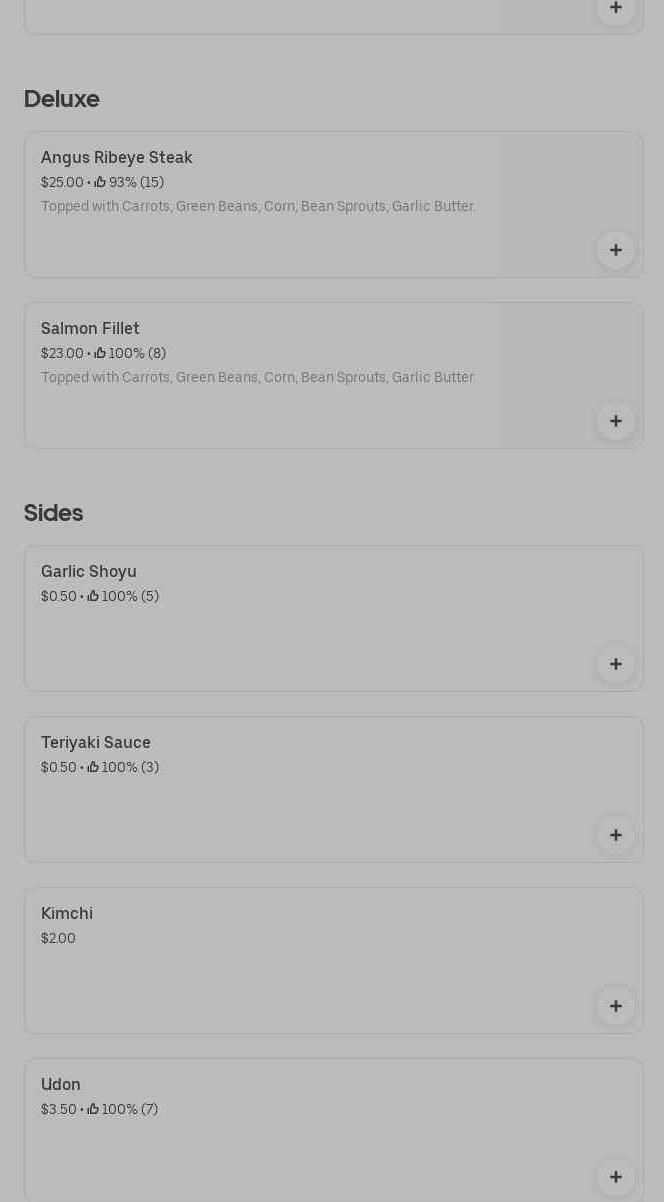Viewport: 664px width, 1202px height.
Task: Select the Teriyaki Sauce item name
Action: tap(96, 743)
